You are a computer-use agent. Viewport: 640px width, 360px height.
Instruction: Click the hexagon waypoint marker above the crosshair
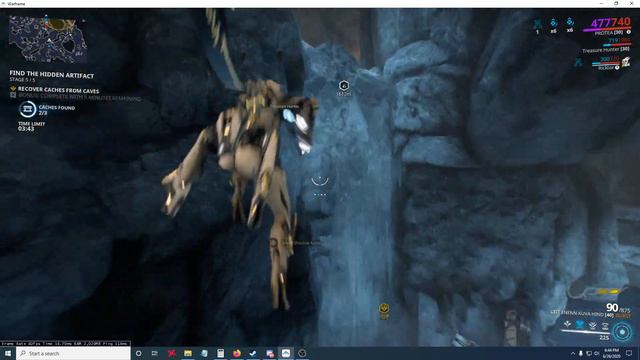tap(344, 86)
